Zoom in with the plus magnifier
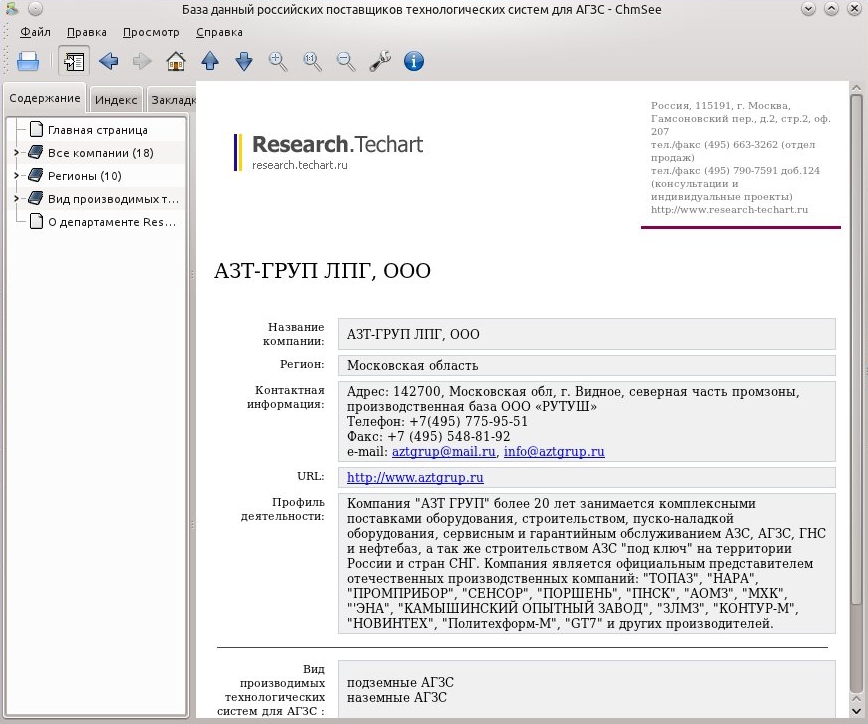Image resolution: width=868 pixels, height=724 pixels. [278, 61]
